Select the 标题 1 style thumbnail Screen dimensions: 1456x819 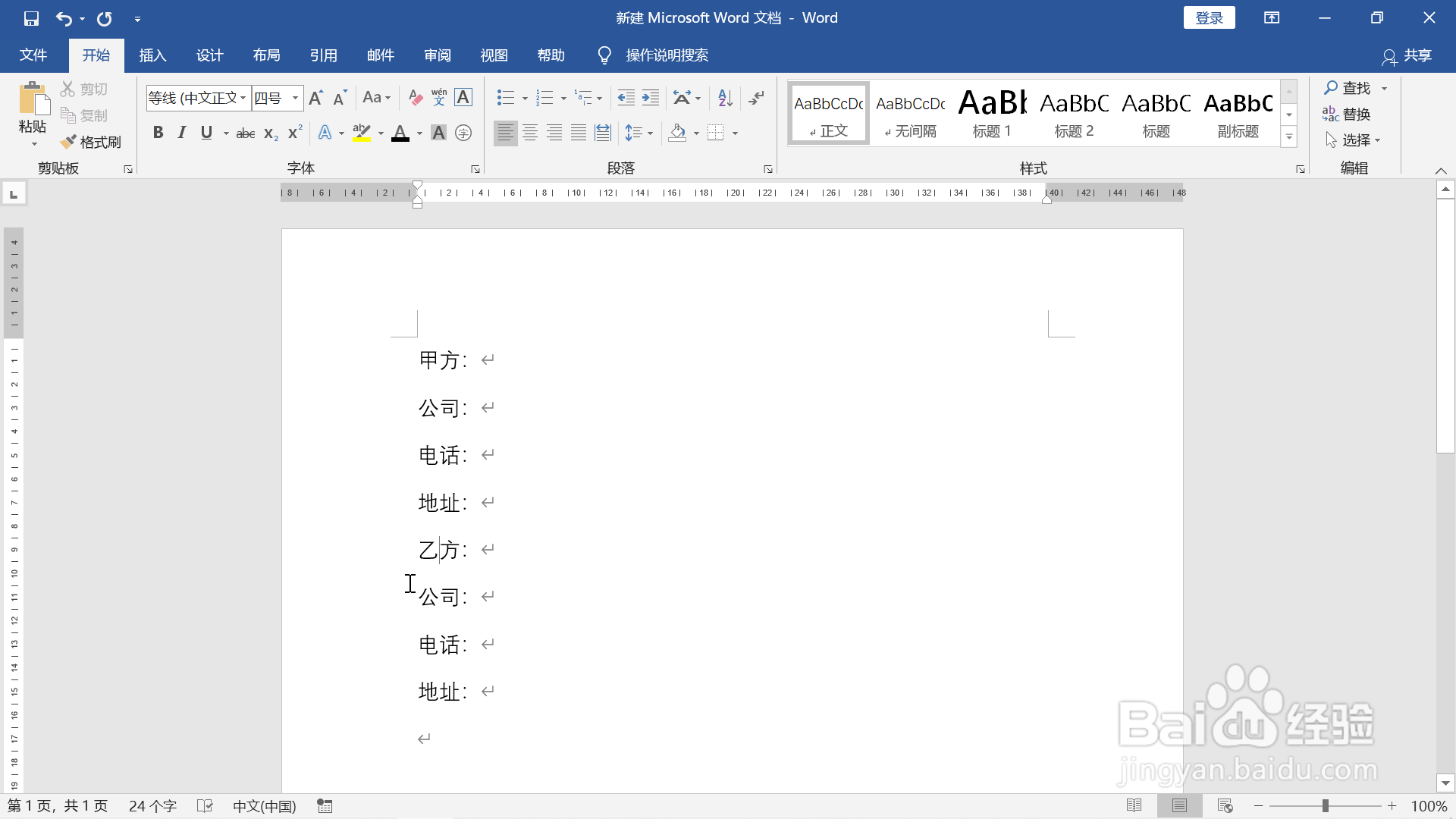992,114
